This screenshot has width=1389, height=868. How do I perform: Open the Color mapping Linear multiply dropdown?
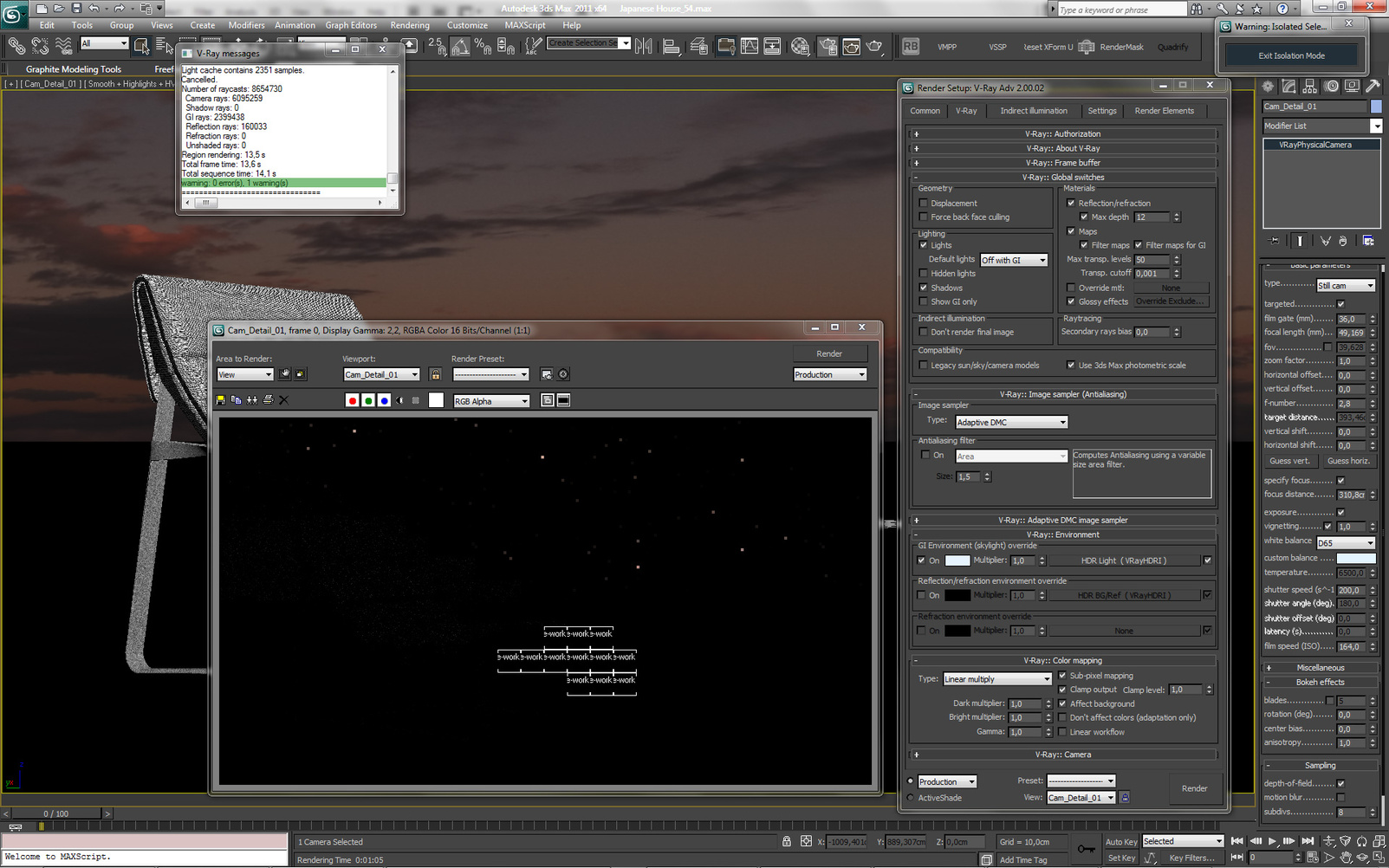coord(997,679)
